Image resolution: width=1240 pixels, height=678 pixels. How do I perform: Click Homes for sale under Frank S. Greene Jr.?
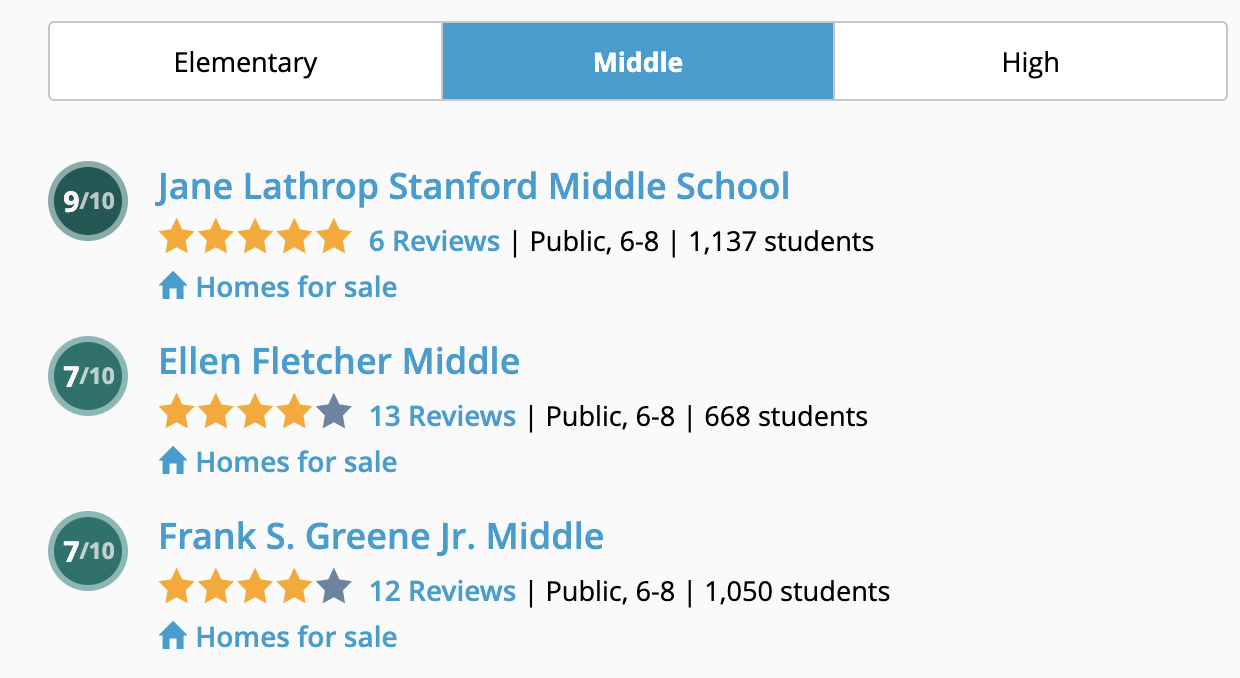click(296, 637)
